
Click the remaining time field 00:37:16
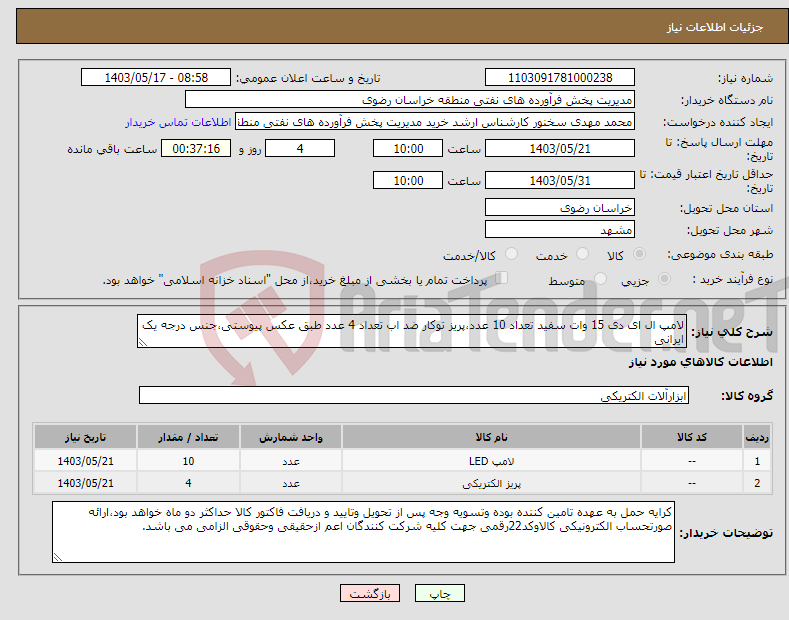pos(196,148)
